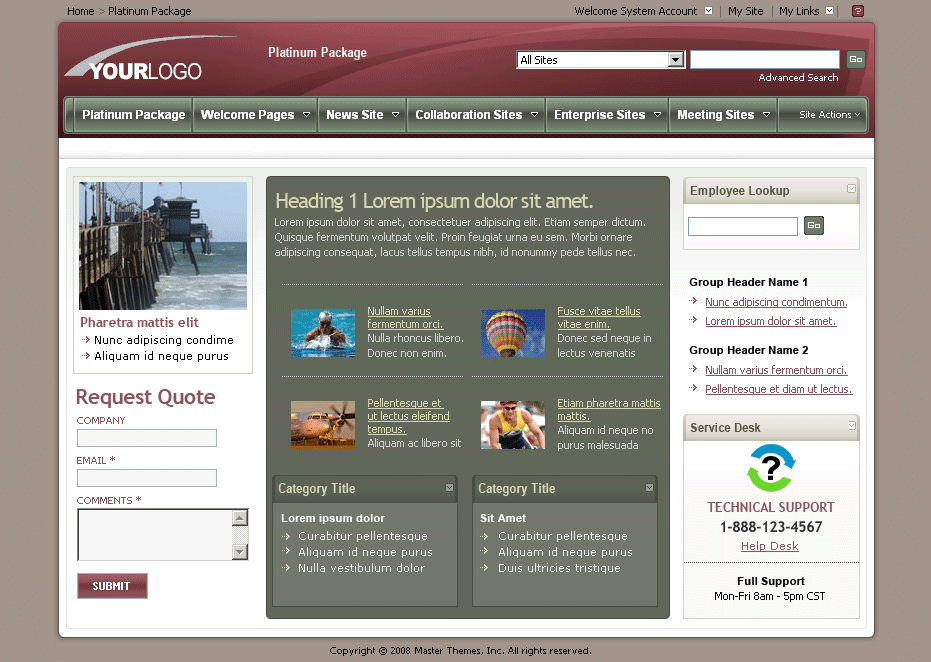Collapse the Service Desk web part
The width and height of the screenshot is (931, 662).
pos(851,427)
